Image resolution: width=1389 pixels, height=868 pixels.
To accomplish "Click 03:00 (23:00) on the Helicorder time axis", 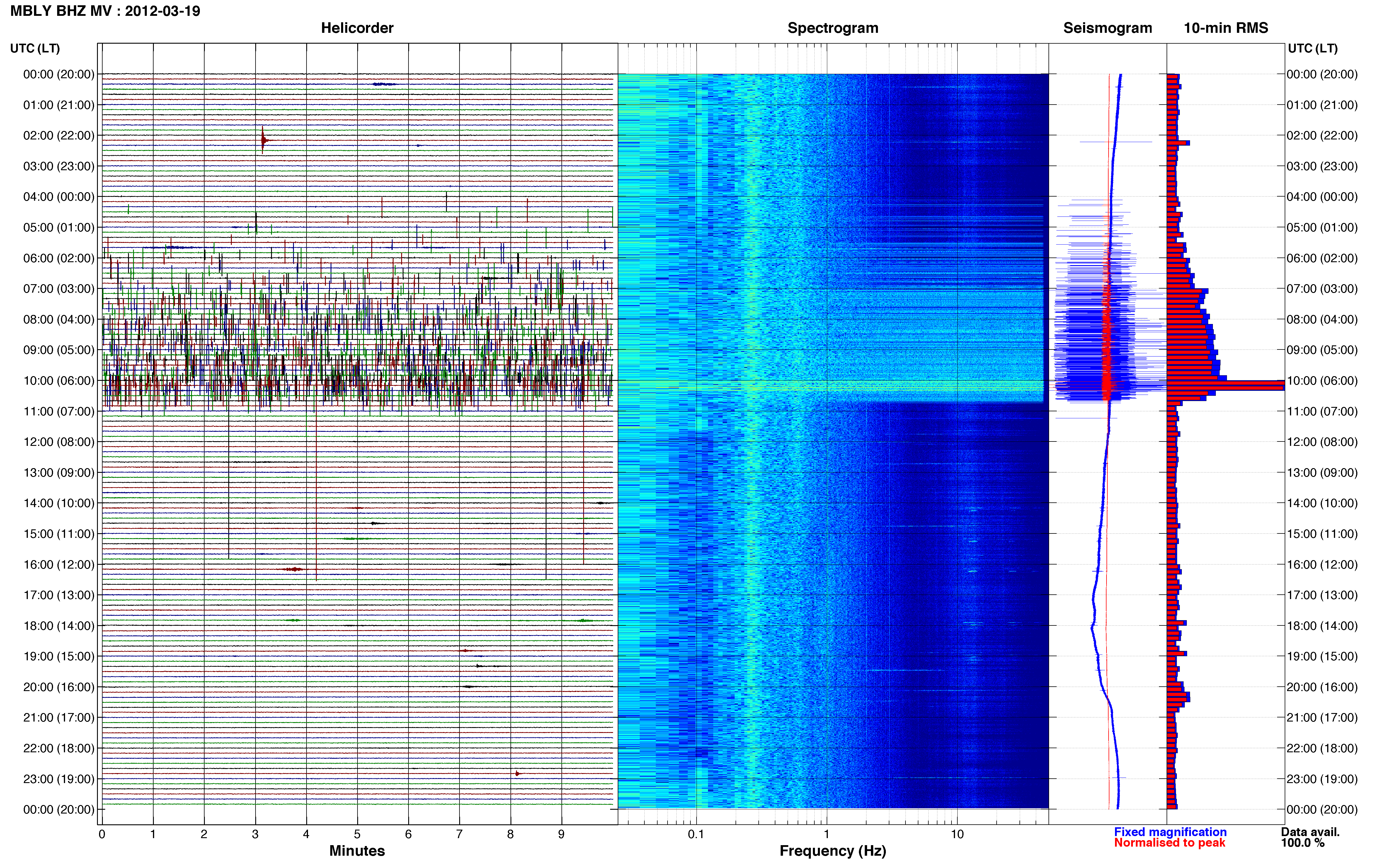I will tap(59, 166).
